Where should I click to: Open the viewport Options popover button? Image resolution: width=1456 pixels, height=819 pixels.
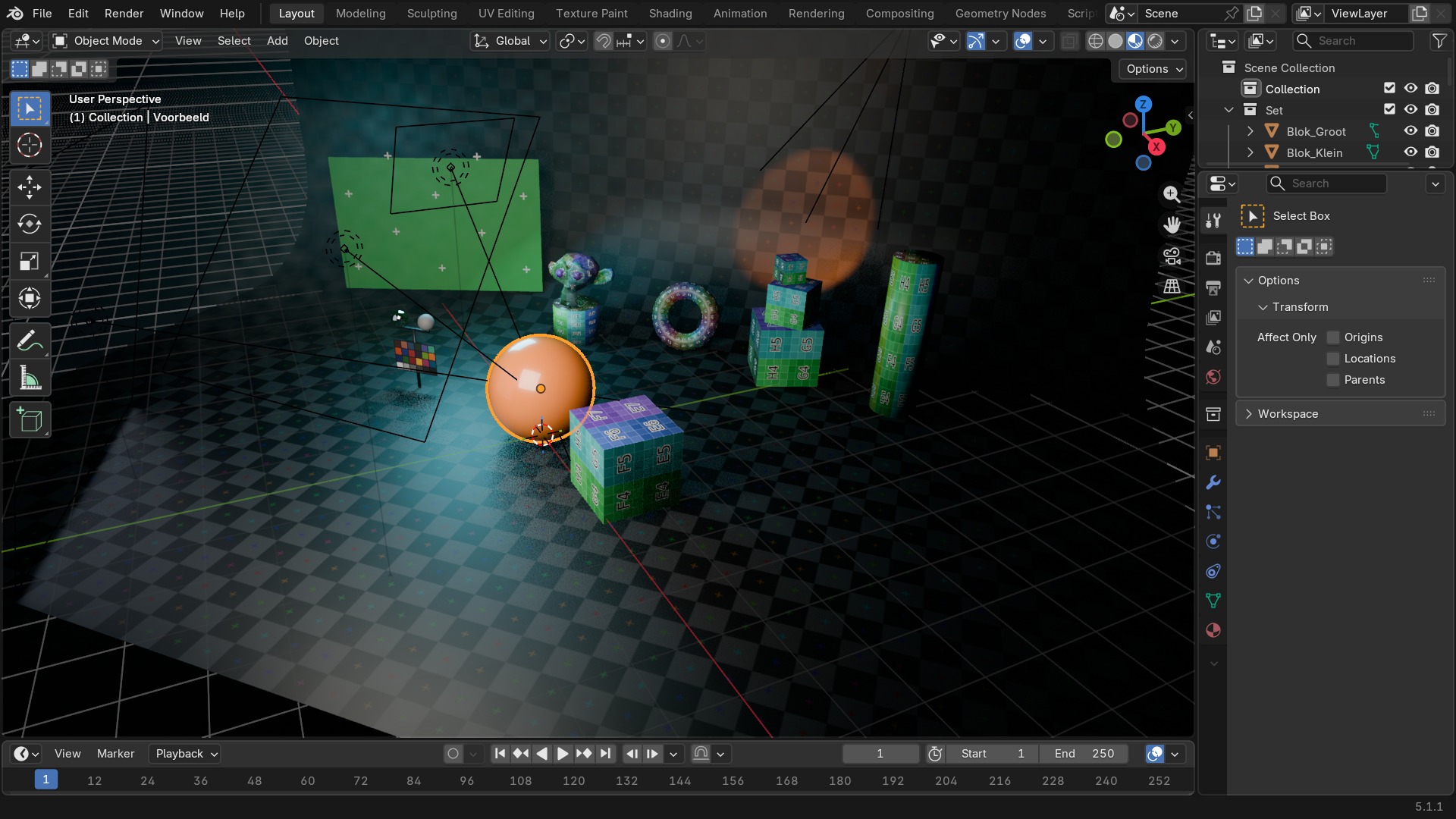point(1153,69)
